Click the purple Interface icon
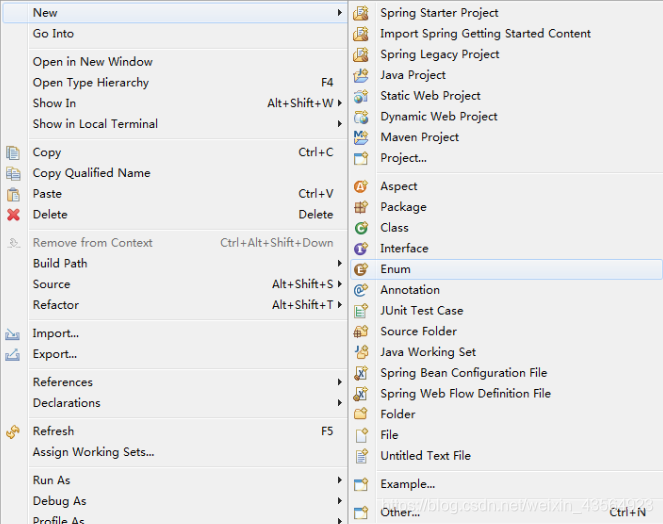Image resolution: width=663 pixels, height=524 pixels. click(361, 249)
